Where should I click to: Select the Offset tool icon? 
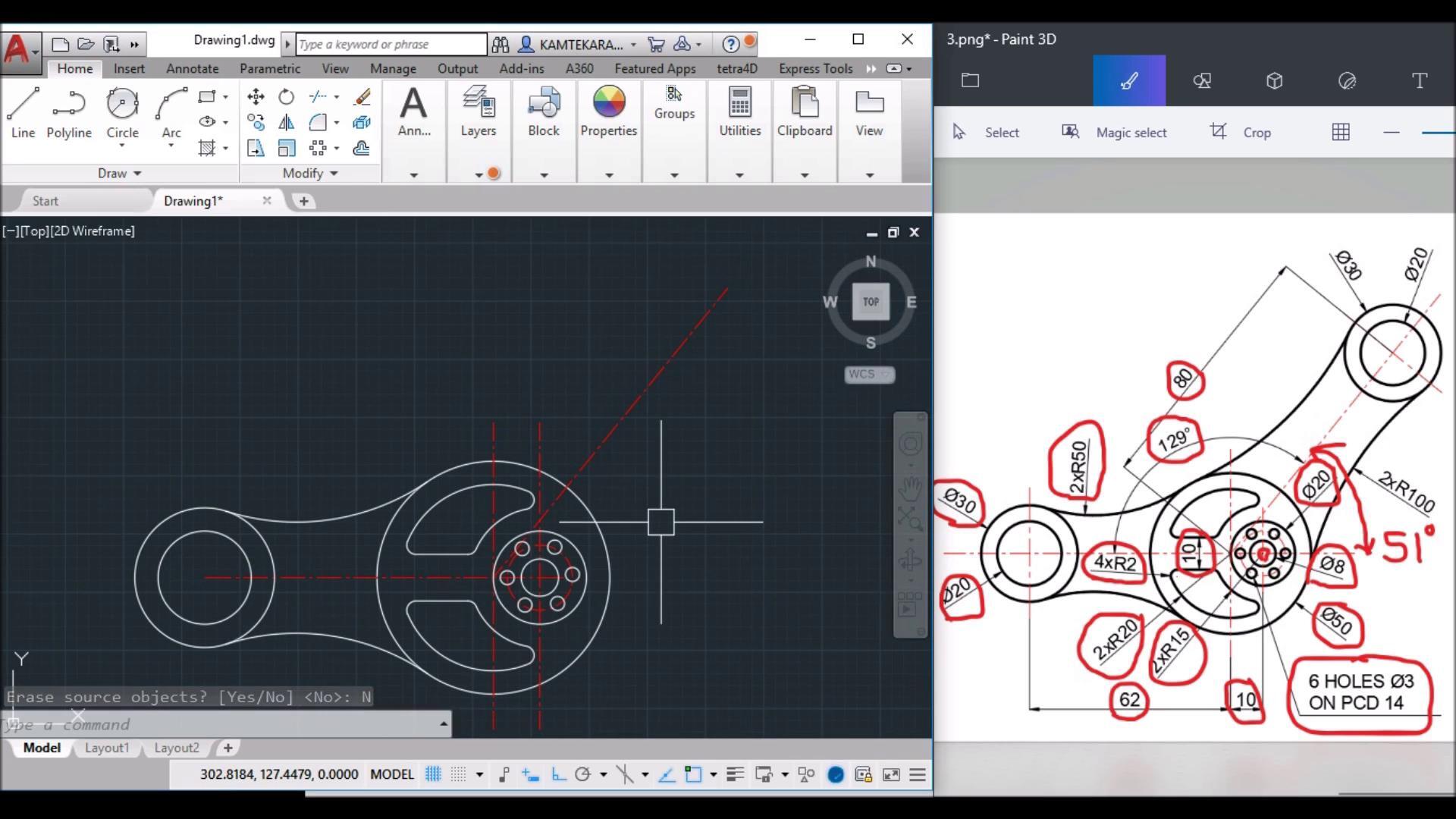click(362, 148)
